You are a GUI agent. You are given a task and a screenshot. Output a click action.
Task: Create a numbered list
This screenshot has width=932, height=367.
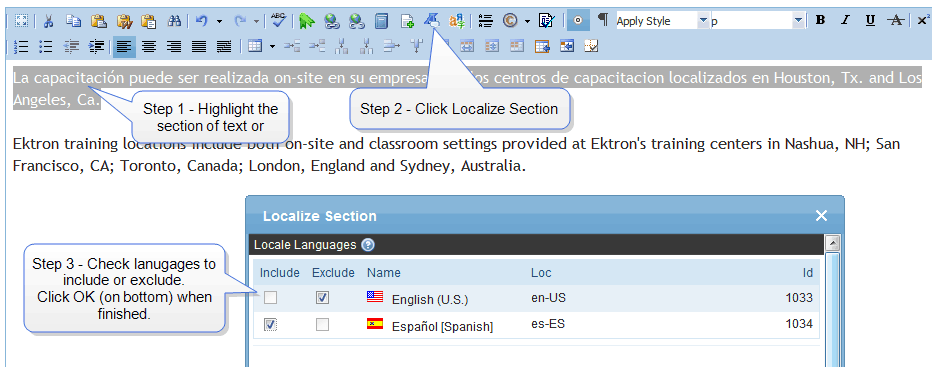tap(21, 46)
